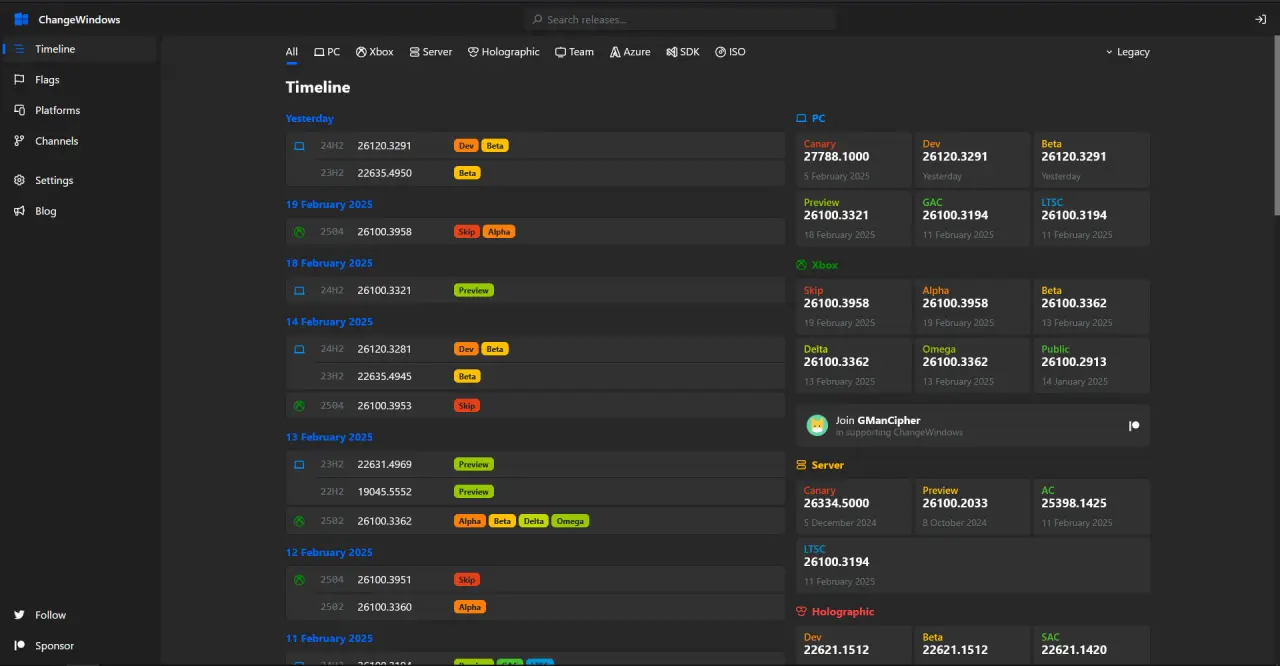Select the Holographic filter tab
The height and width of the screenshot is (666, 1280).
coord(504,52)
